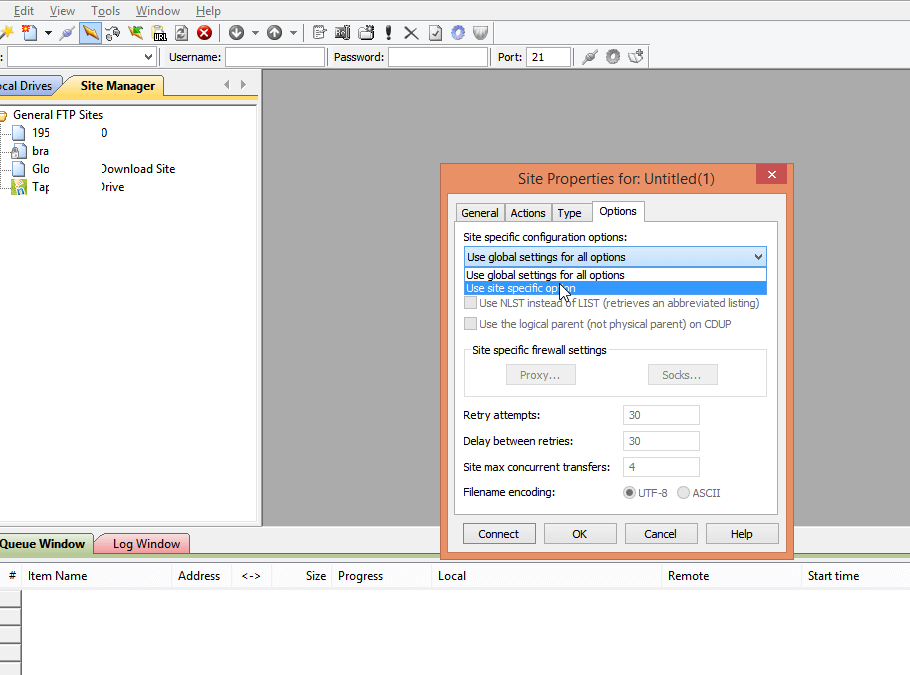Open the host address dropdown in Quick Connect bar
Screen dimensions: 910x675
[x=149, y=58]
